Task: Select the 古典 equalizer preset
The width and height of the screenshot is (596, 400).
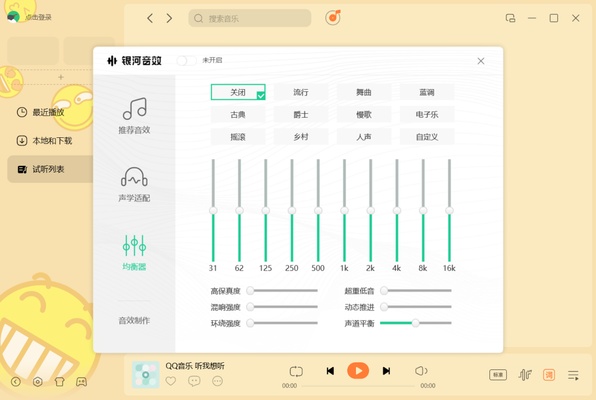Action: [x=238, y=114]
